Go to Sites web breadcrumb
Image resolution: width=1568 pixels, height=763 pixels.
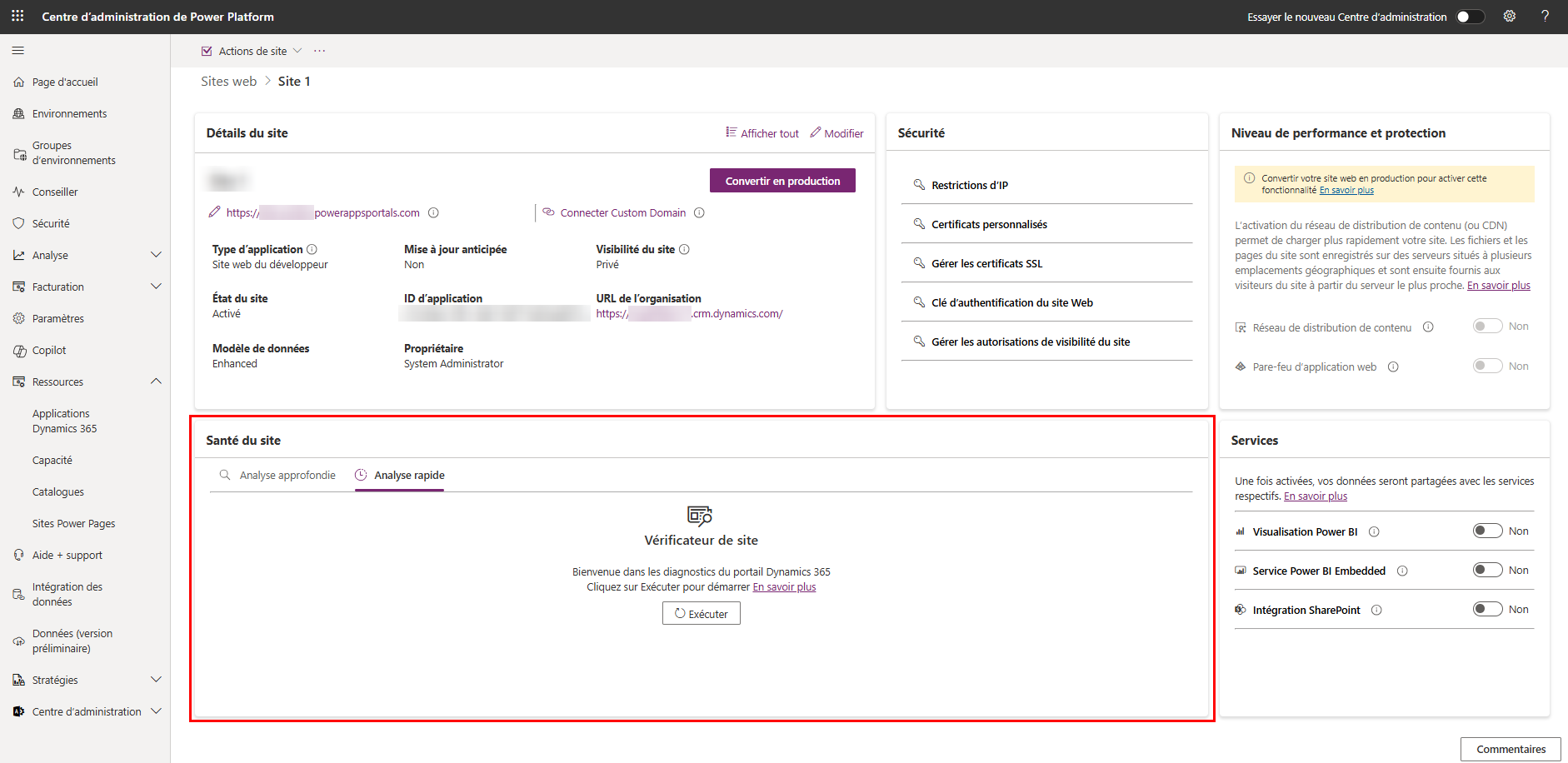[x=228, y=81]
